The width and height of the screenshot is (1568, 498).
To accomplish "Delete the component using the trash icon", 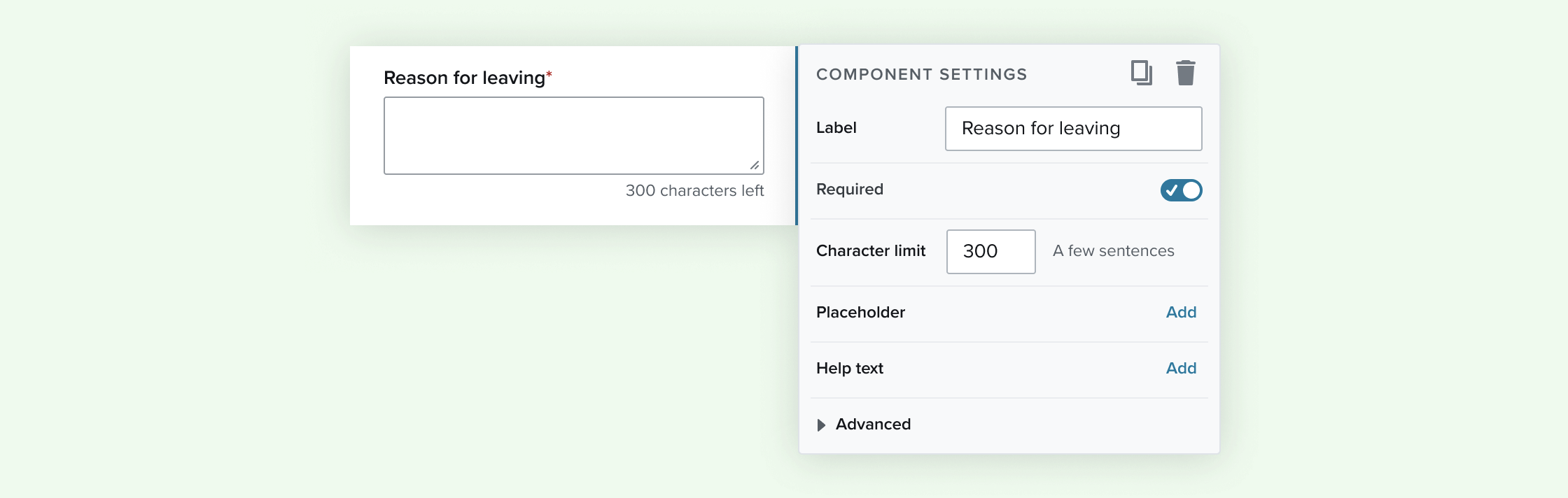I will 1186,73.
